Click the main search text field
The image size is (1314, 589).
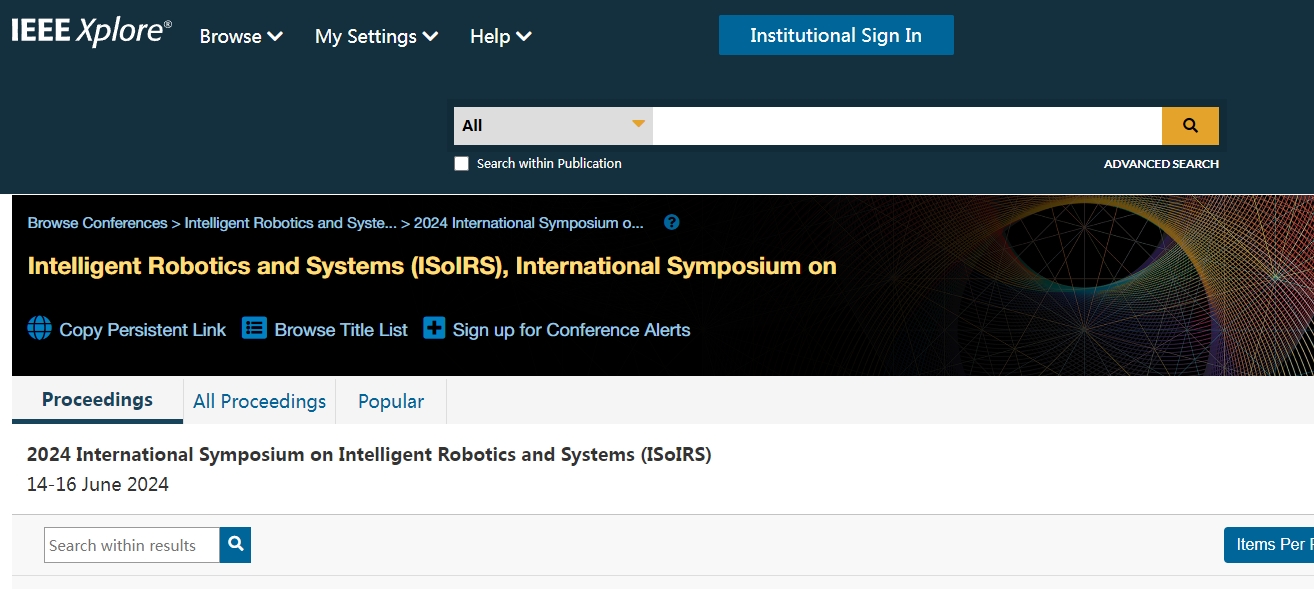906,126
